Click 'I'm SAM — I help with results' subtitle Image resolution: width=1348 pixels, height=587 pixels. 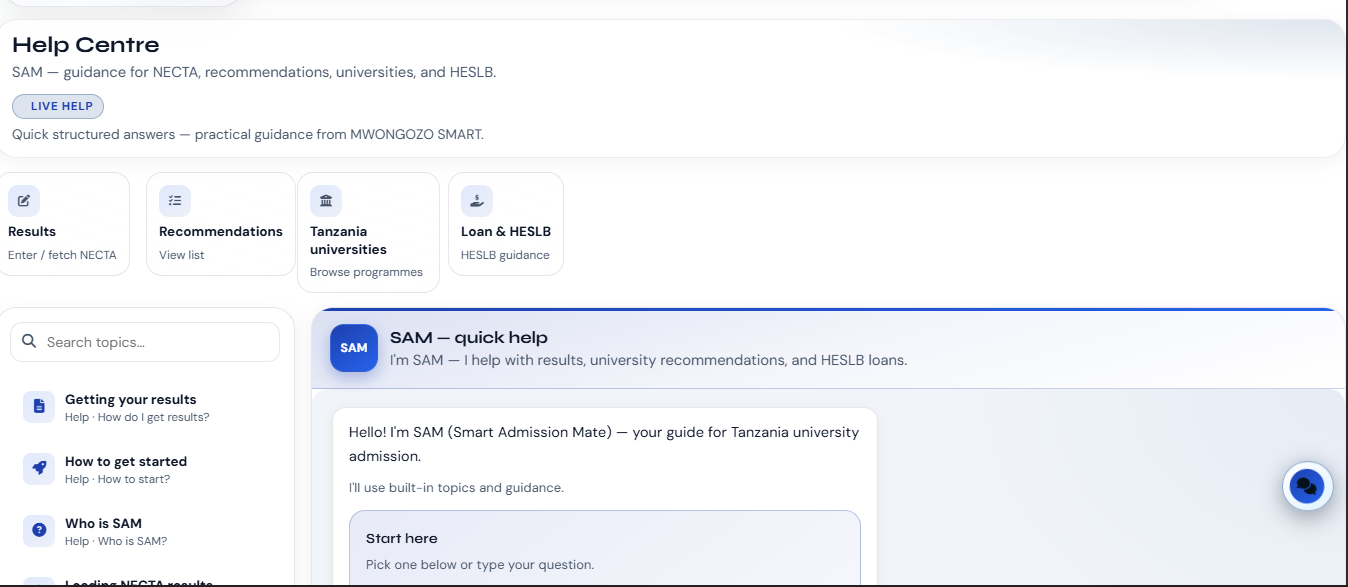pyautogui.click(x=649, y=360)
